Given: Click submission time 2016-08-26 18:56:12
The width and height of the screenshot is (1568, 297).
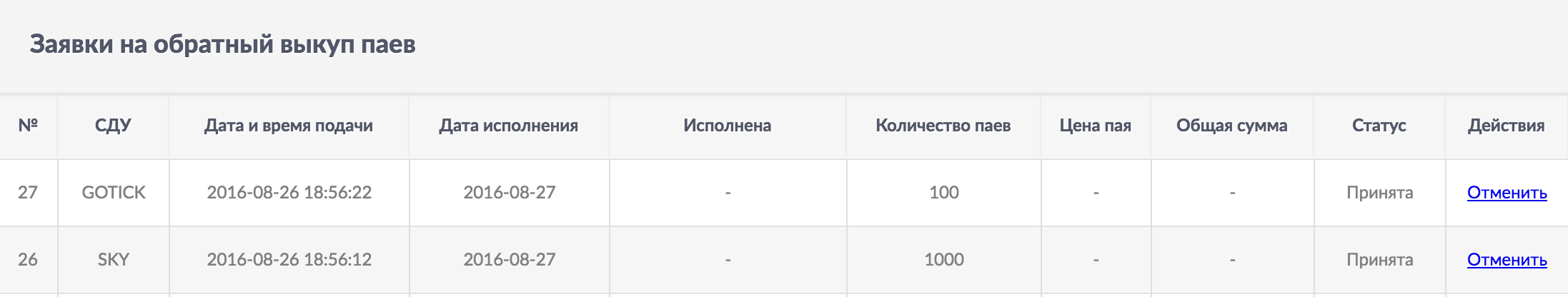Looking at the screenshot, I should 289,260.
